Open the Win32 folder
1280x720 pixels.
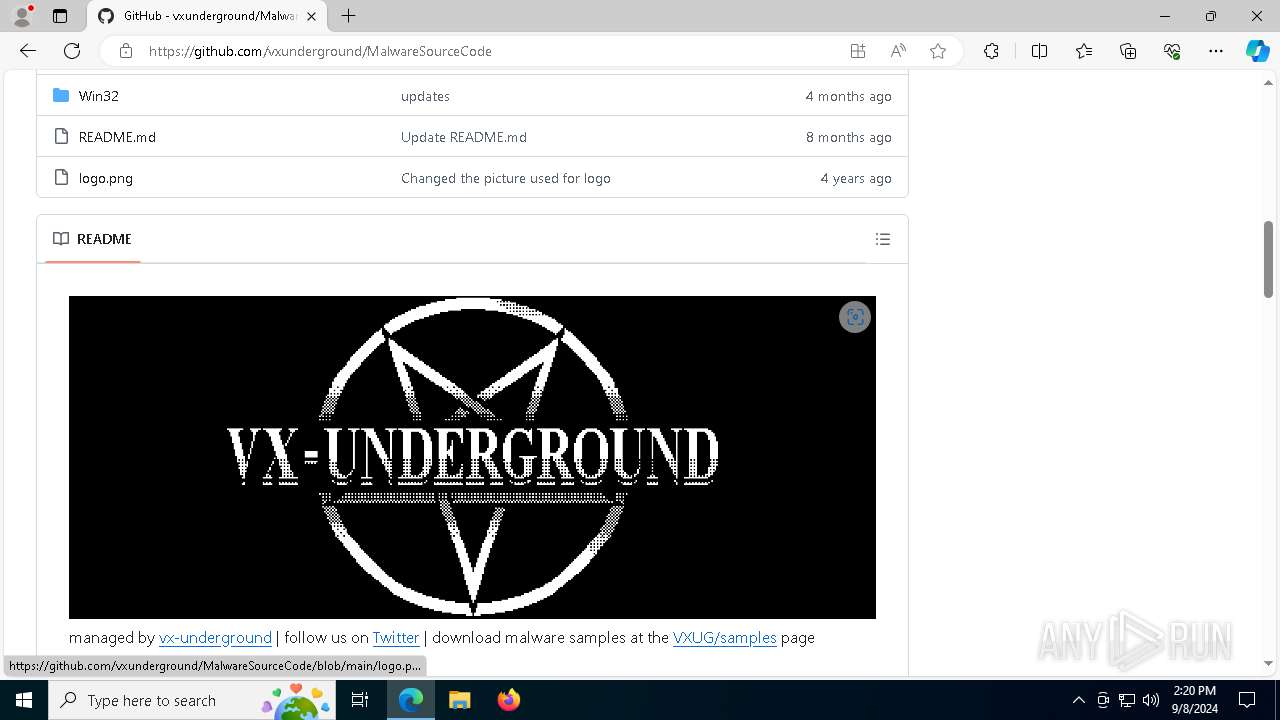(x=99, y=96)
